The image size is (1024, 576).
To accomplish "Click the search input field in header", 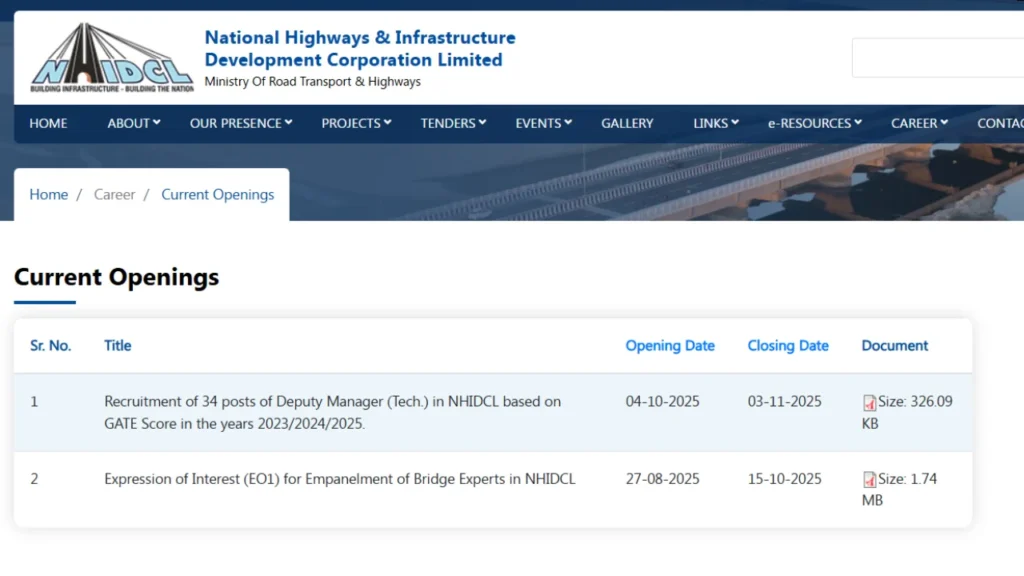I will click(938, 58).
